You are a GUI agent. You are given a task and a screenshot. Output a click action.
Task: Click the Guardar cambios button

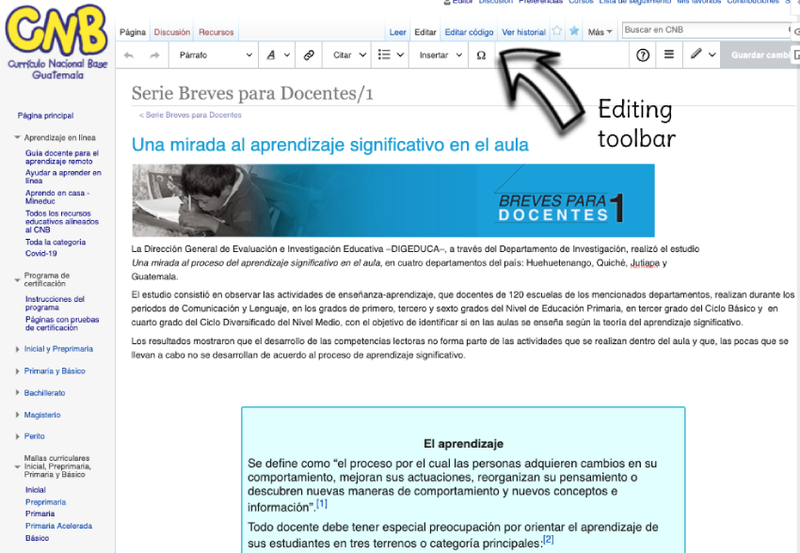(760, 55)
